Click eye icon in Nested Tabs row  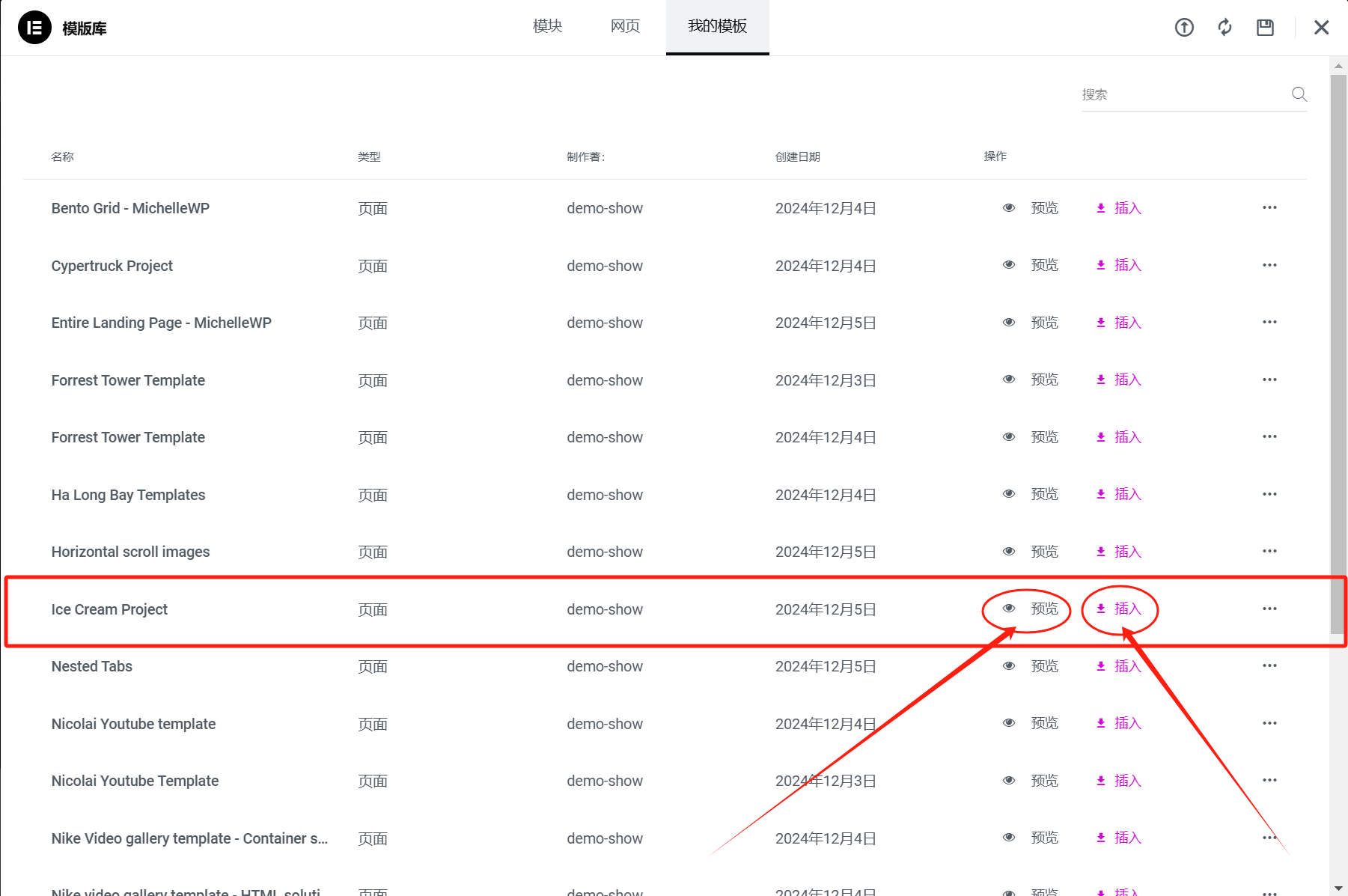pos(1009,666)
